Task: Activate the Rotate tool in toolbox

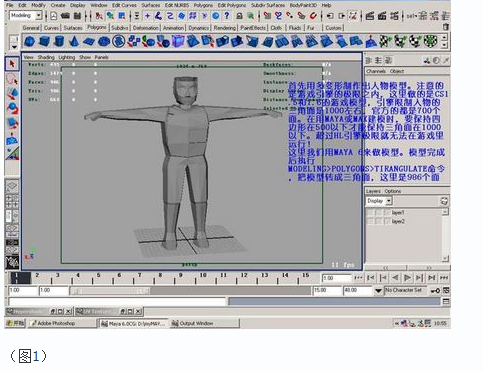Action: [12, 108]
